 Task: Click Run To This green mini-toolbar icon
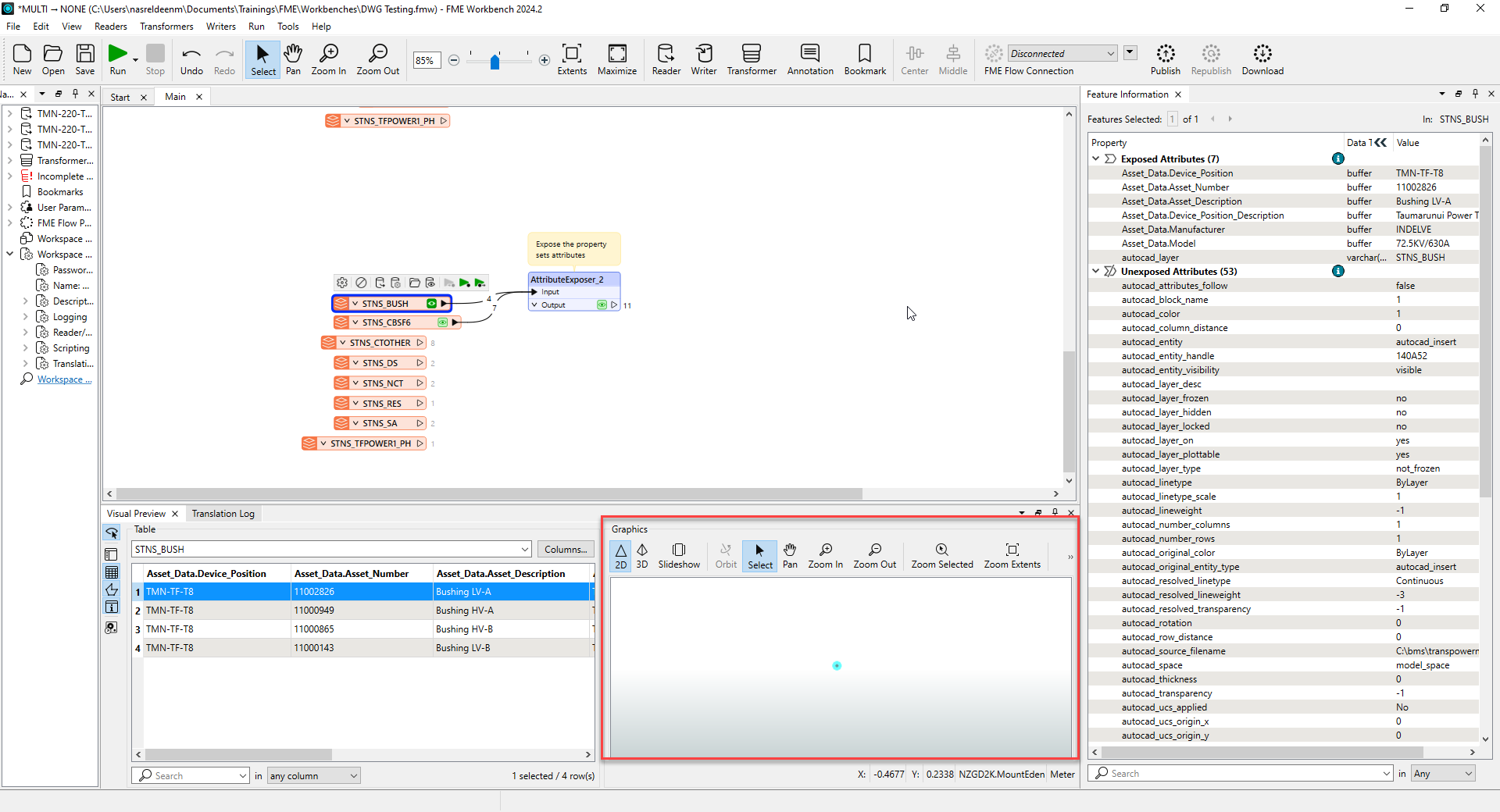[465, 283]
